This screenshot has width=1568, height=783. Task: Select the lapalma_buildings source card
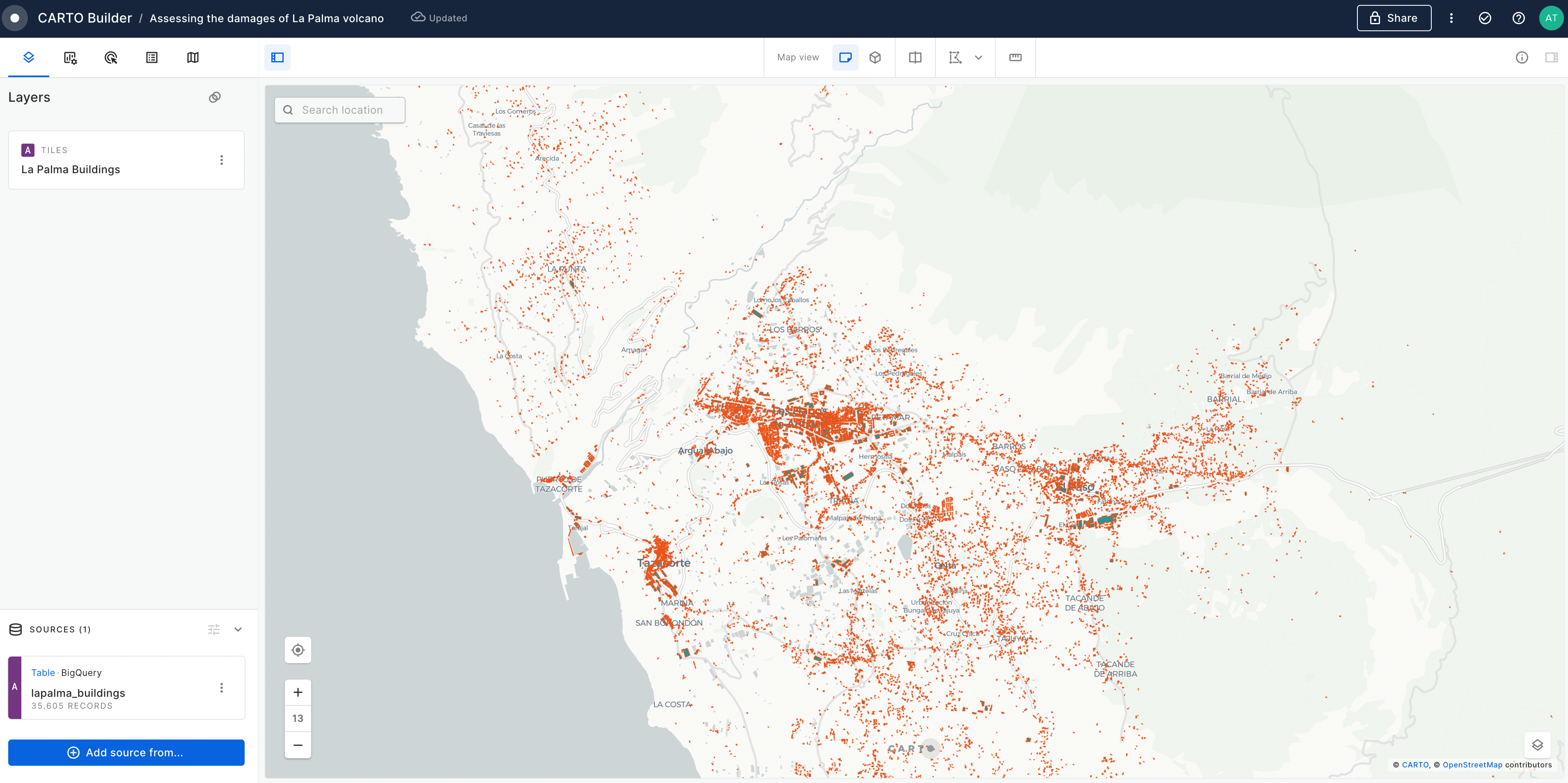126,687
